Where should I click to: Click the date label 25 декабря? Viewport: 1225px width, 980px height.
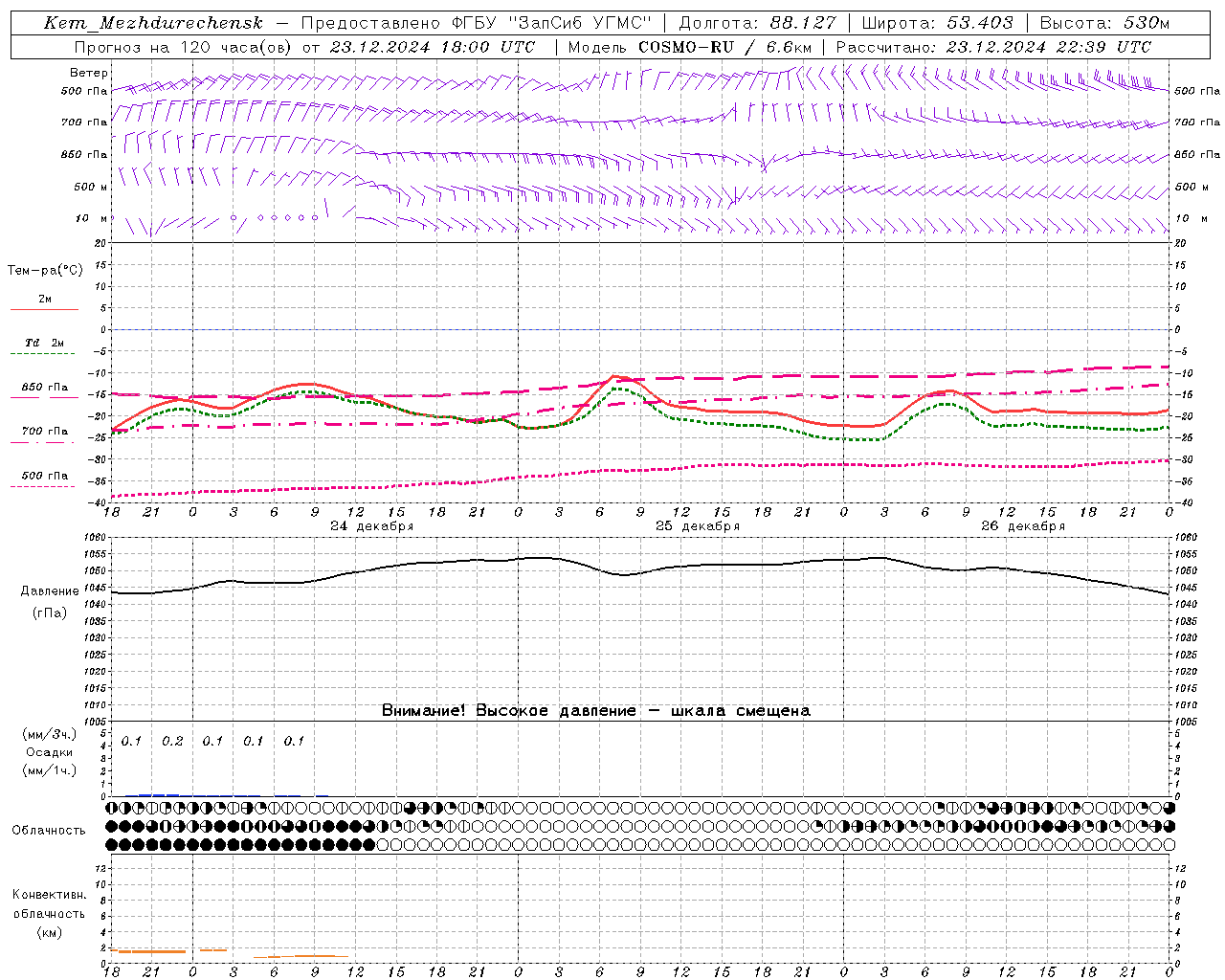(697, 526)
